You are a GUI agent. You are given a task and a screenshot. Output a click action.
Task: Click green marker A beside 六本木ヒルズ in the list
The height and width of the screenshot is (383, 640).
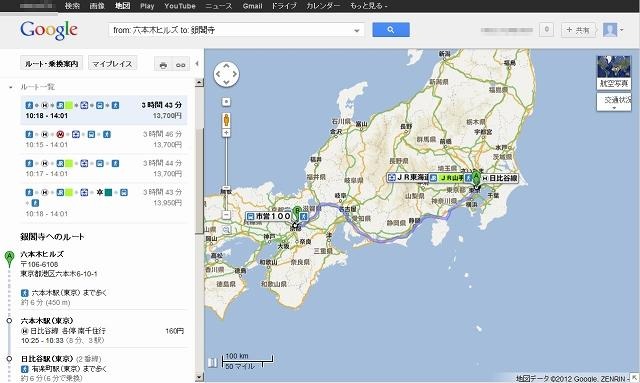click(9, 259)
